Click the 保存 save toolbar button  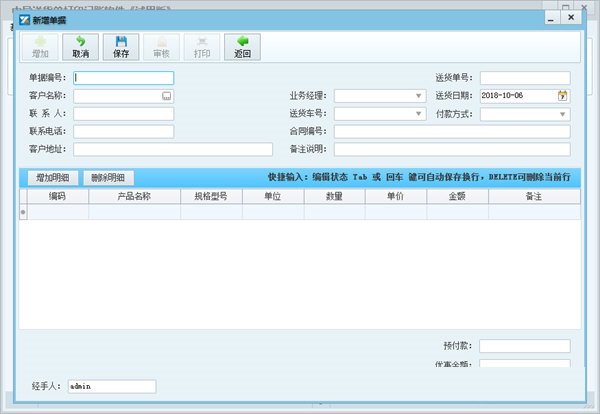121,47
